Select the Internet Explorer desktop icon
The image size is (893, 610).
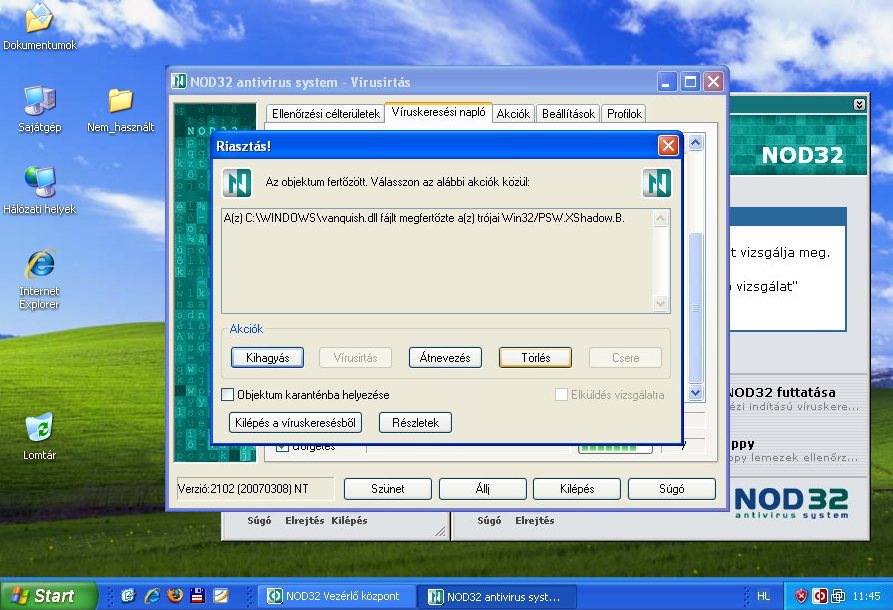(x=39, y=279)
